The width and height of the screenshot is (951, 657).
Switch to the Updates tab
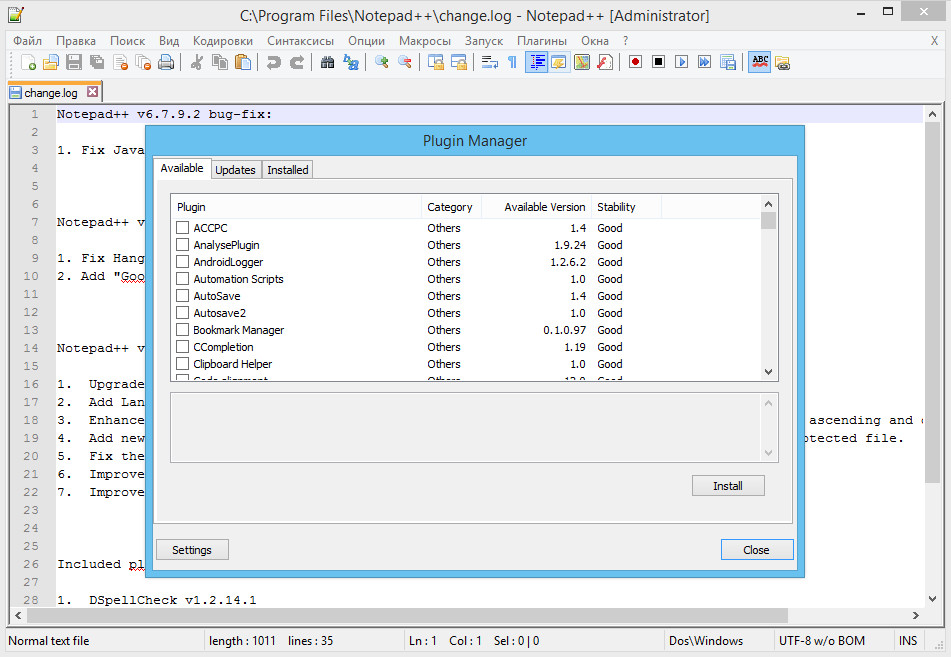(235, 170)
